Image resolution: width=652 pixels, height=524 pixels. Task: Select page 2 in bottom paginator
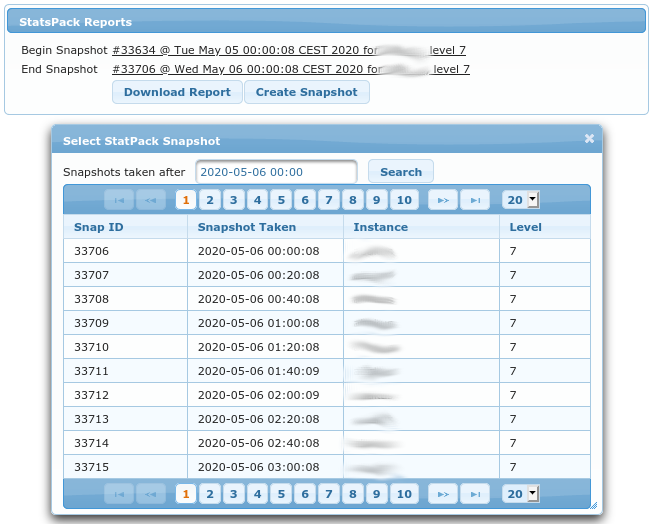point(210,494)
